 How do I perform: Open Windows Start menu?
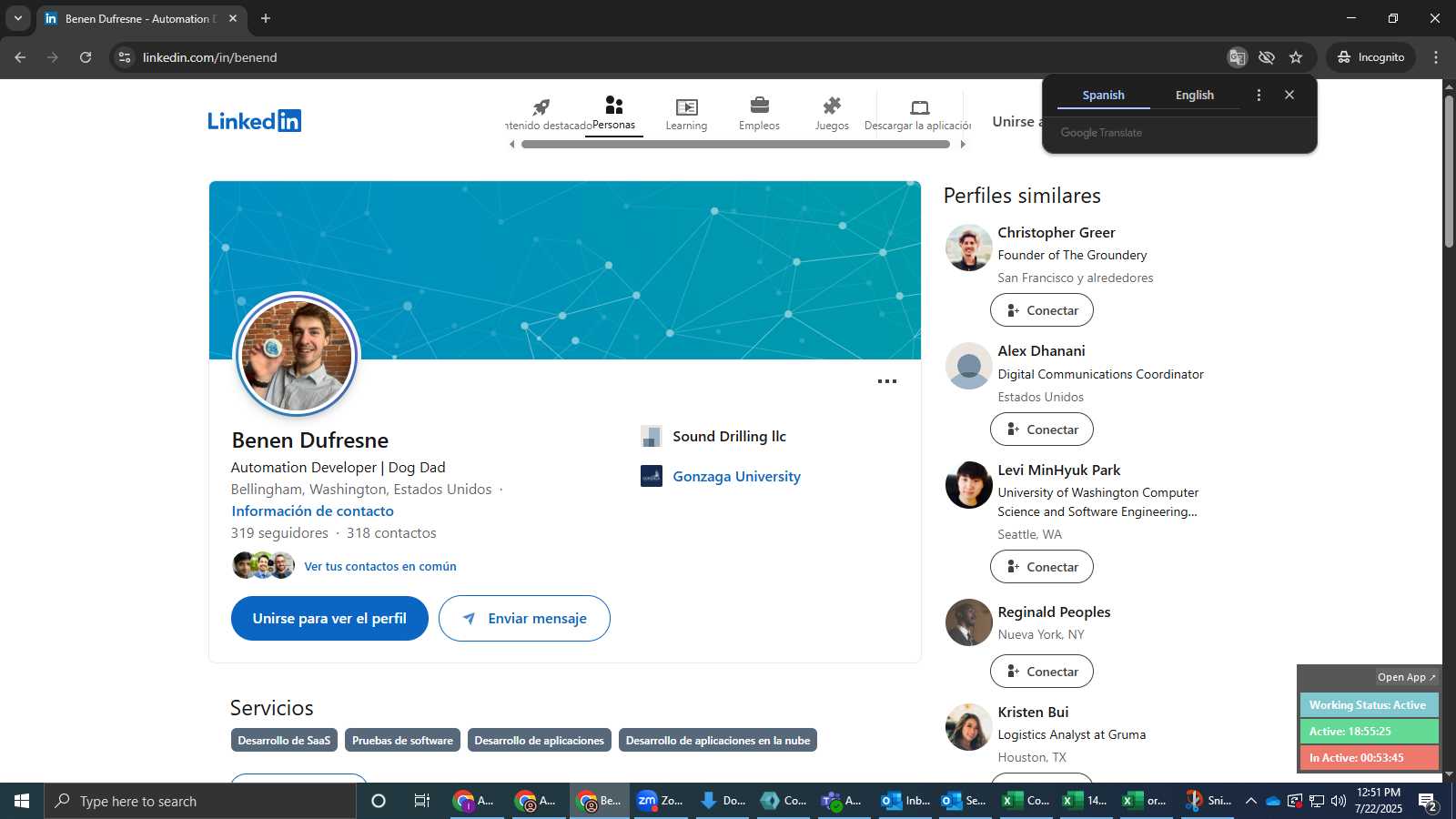22,801
